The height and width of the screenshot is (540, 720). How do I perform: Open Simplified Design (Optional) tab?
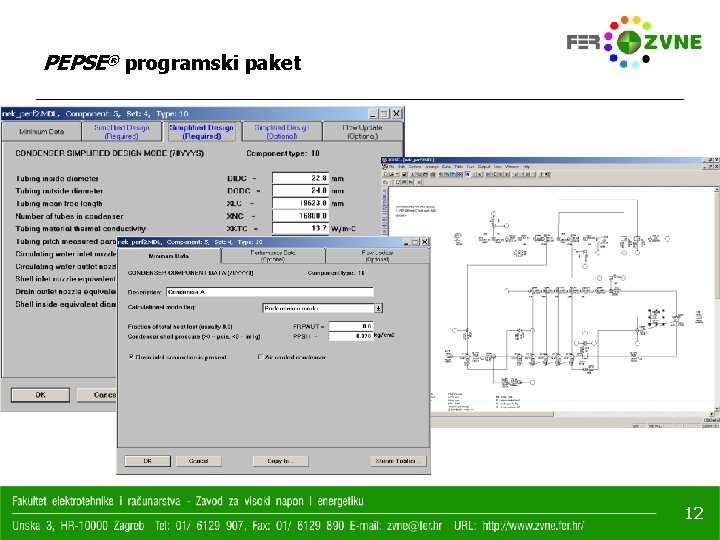282,131
